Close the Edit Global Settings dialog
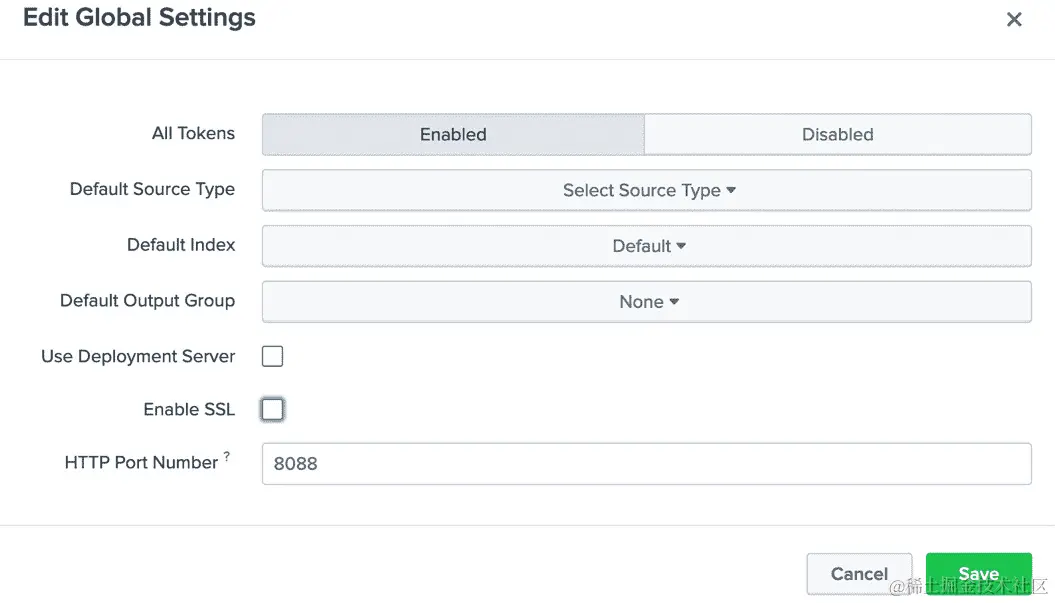 tap(1014, 19)
